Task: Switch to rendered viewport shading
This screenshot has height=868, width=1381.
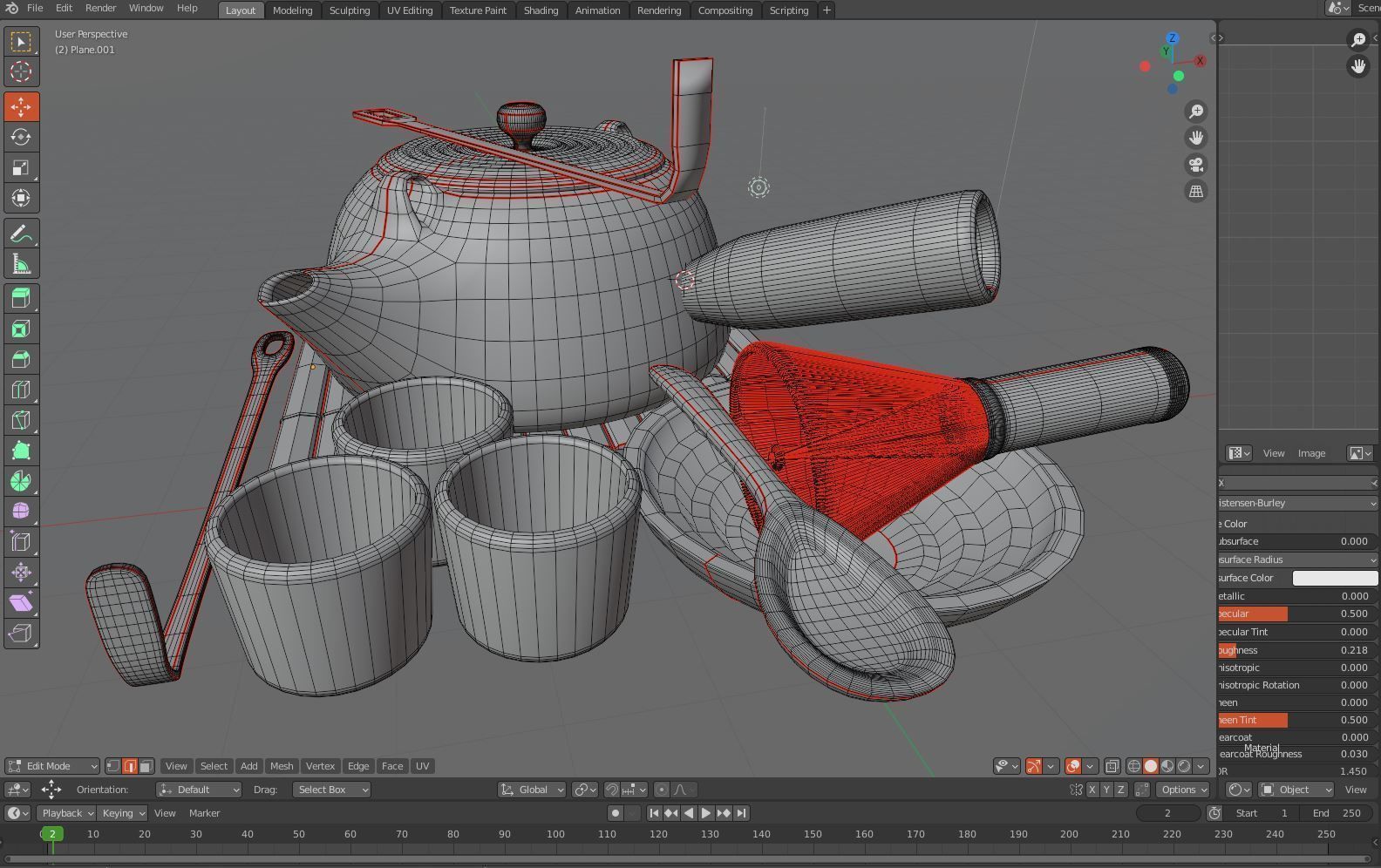Action: pyautogui.click(x=1184, y=766)
